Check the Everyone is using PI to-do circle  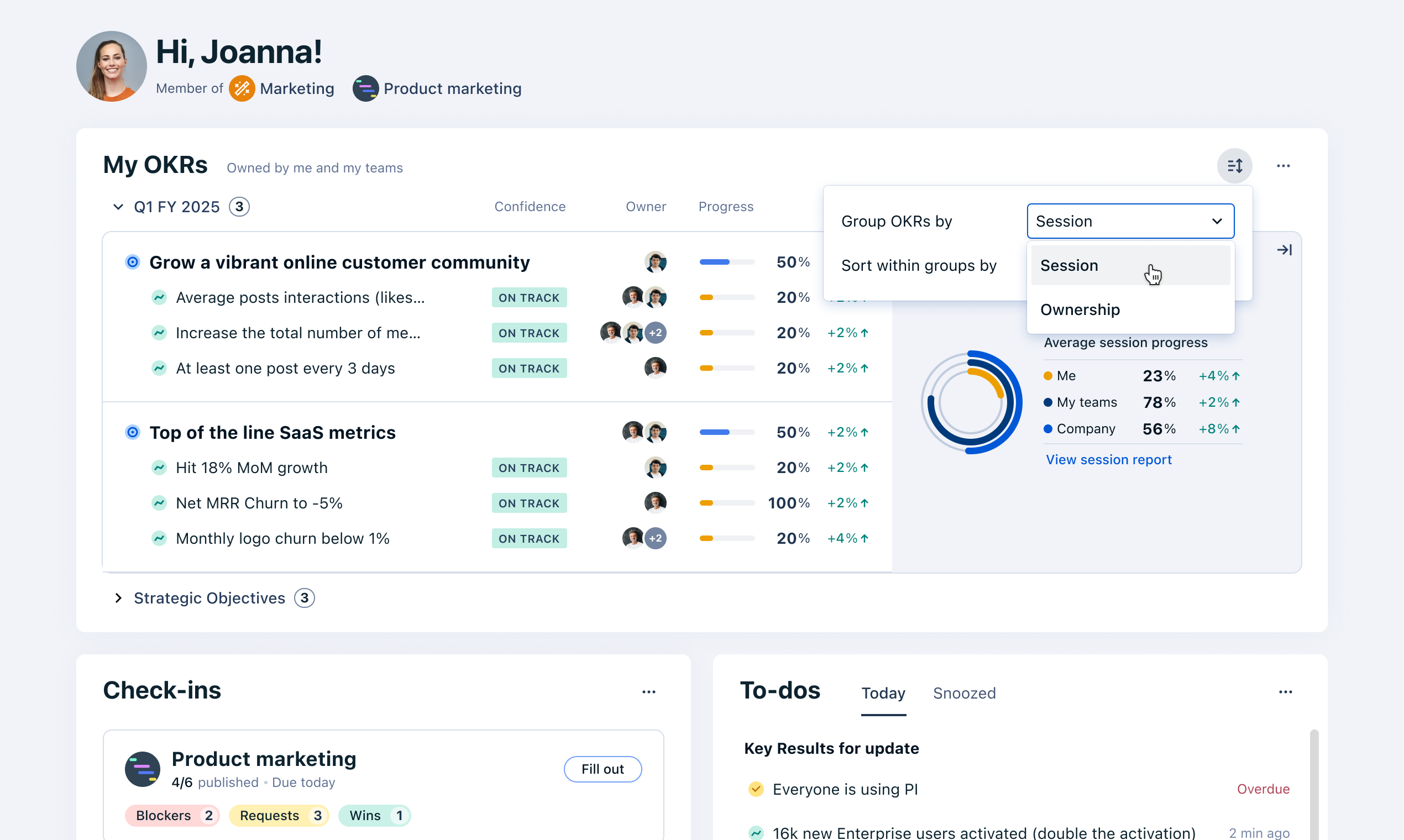[756, 789]
